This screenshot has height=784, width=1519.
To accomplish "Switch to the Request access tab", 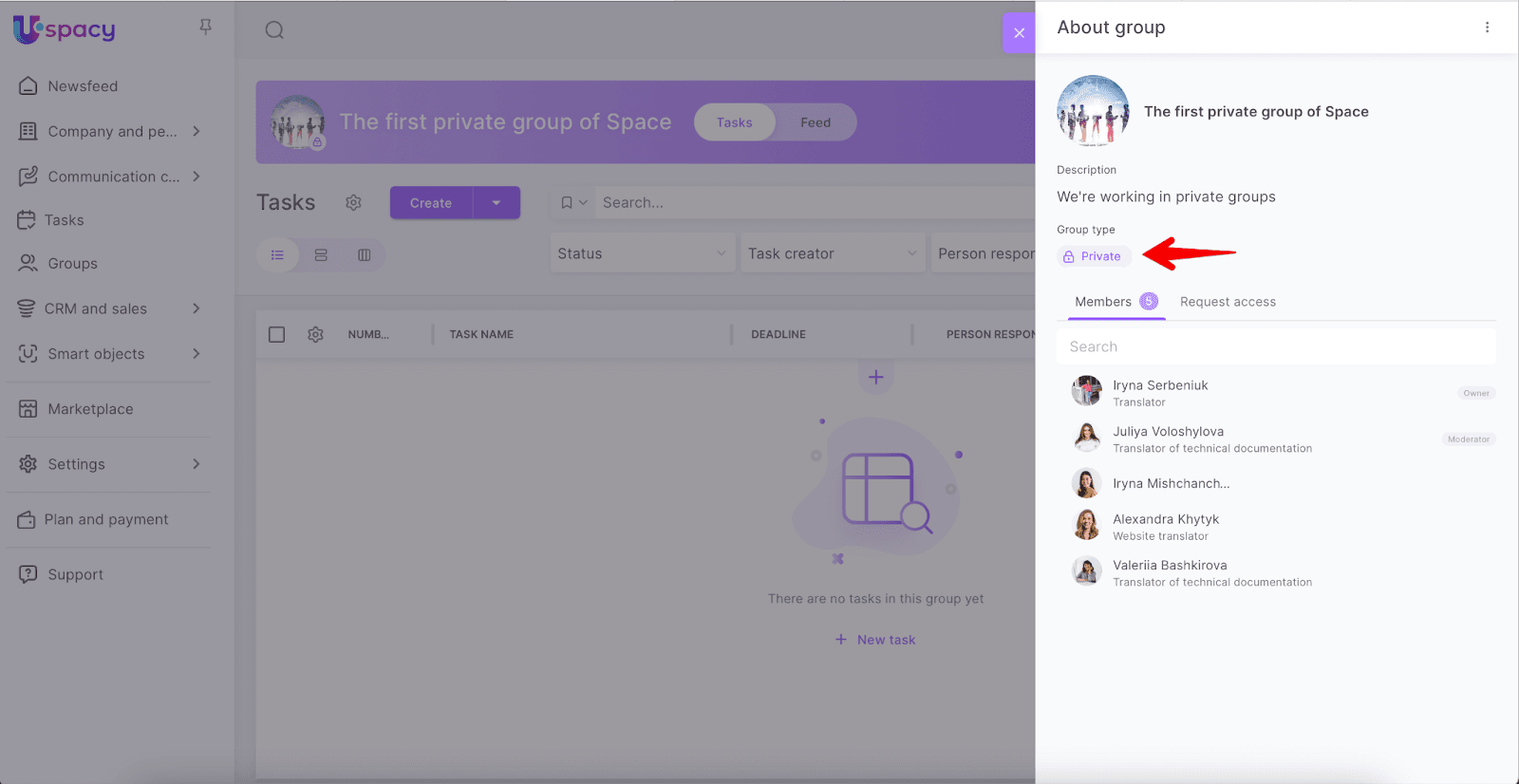I will [1228, 302].
